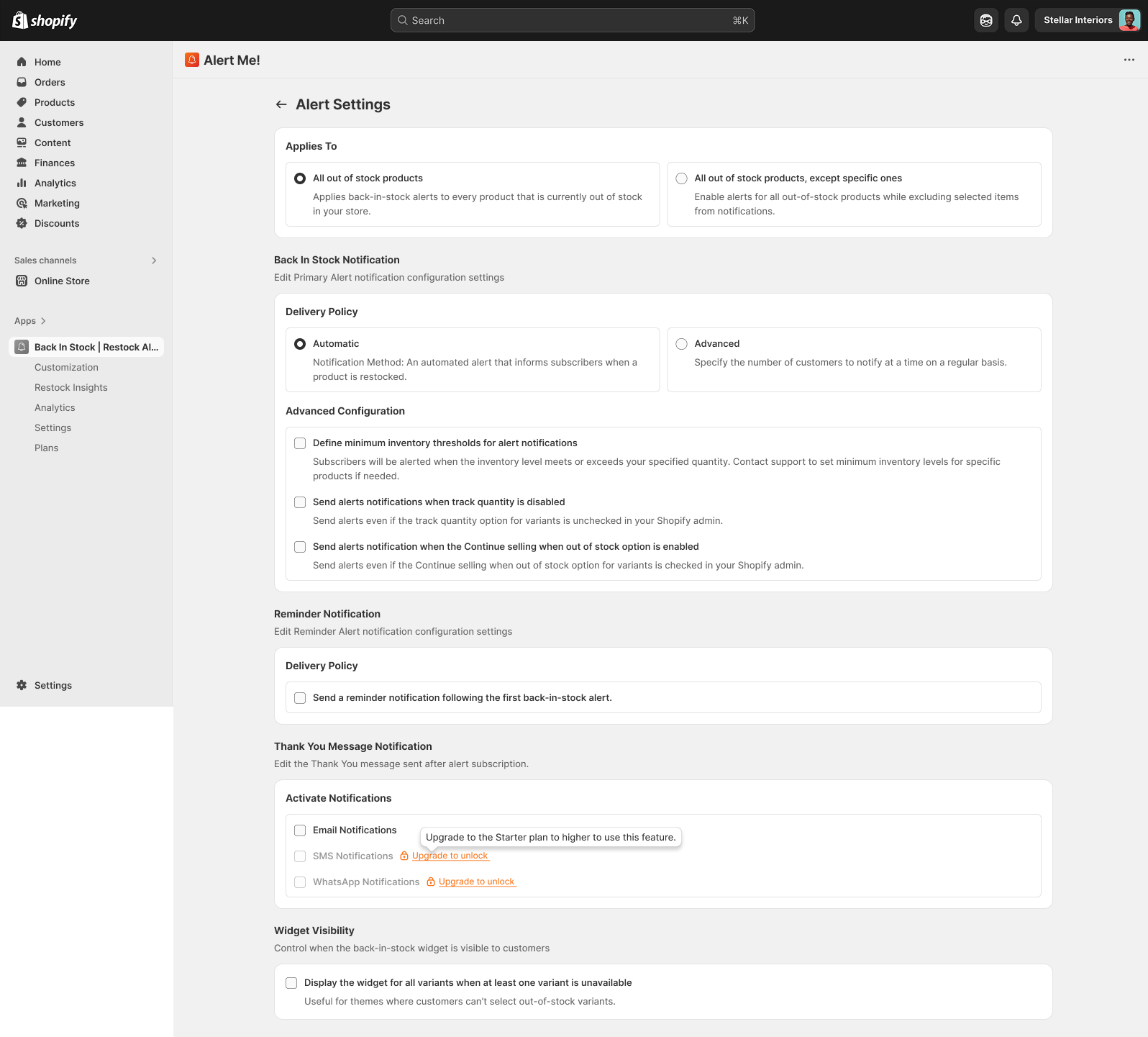
Task: Click the Alert Me! orange app icon
Action: click(192, 60)
